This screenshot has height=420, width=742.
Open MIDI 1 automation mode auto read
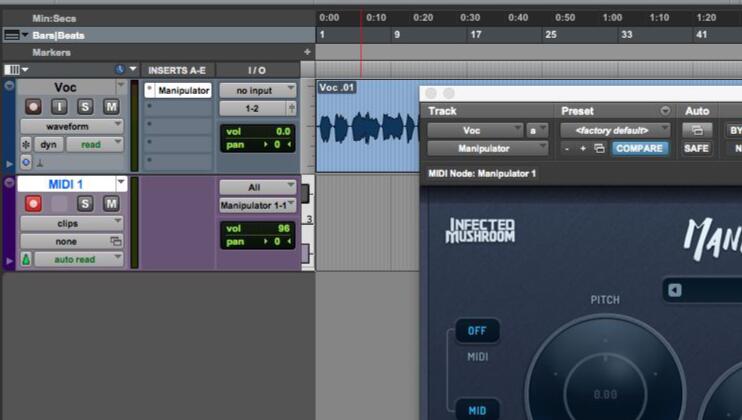(x=79, y=259)
